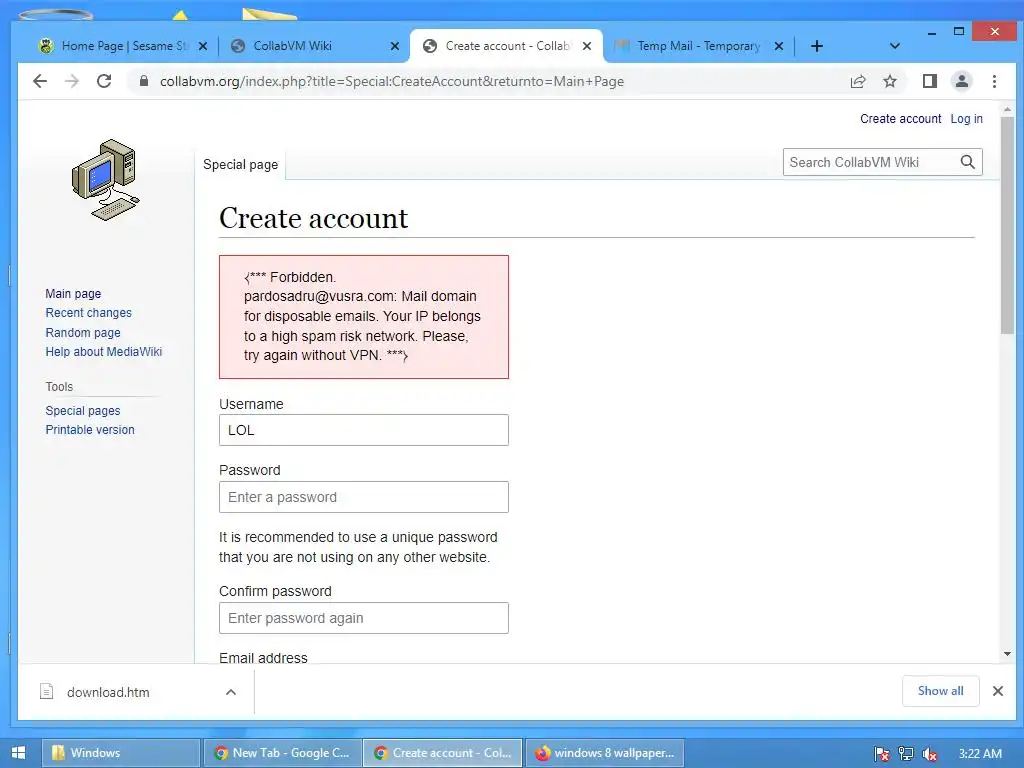The image size is (1024, 768).
Task: Click the 3:22 AM taskbar clock
Action: (980, 754)
